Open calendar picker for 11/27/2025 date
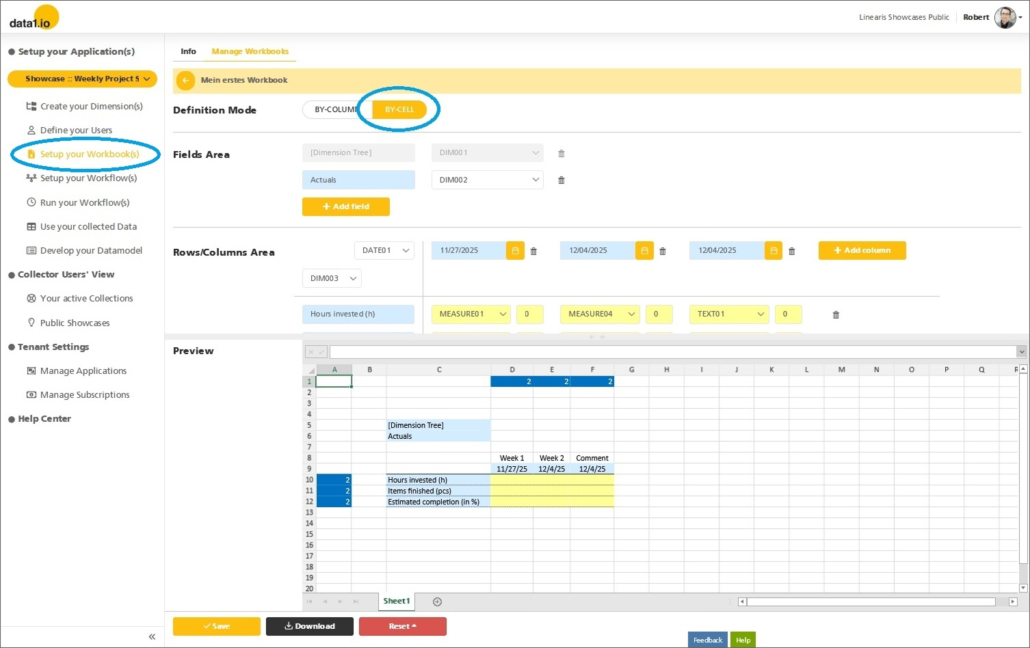This screenshot has height=648, width=1030. [x=515, y=251]
